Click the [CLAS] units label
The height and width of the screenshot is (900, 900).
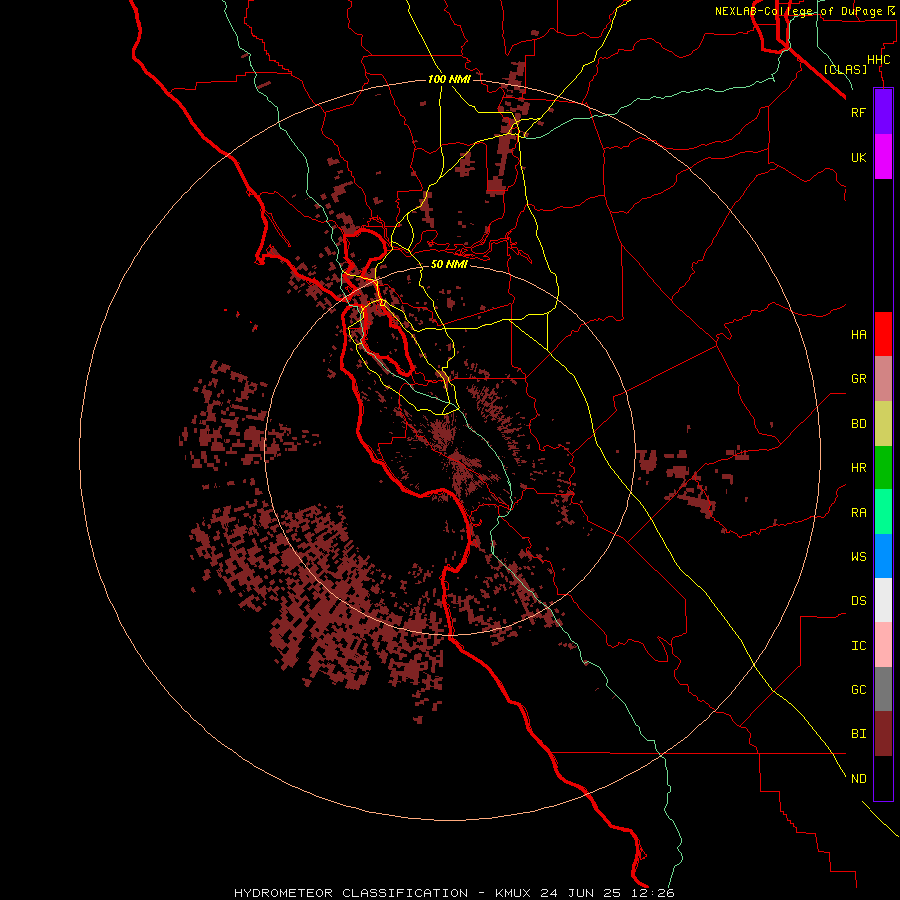[845, 69]
